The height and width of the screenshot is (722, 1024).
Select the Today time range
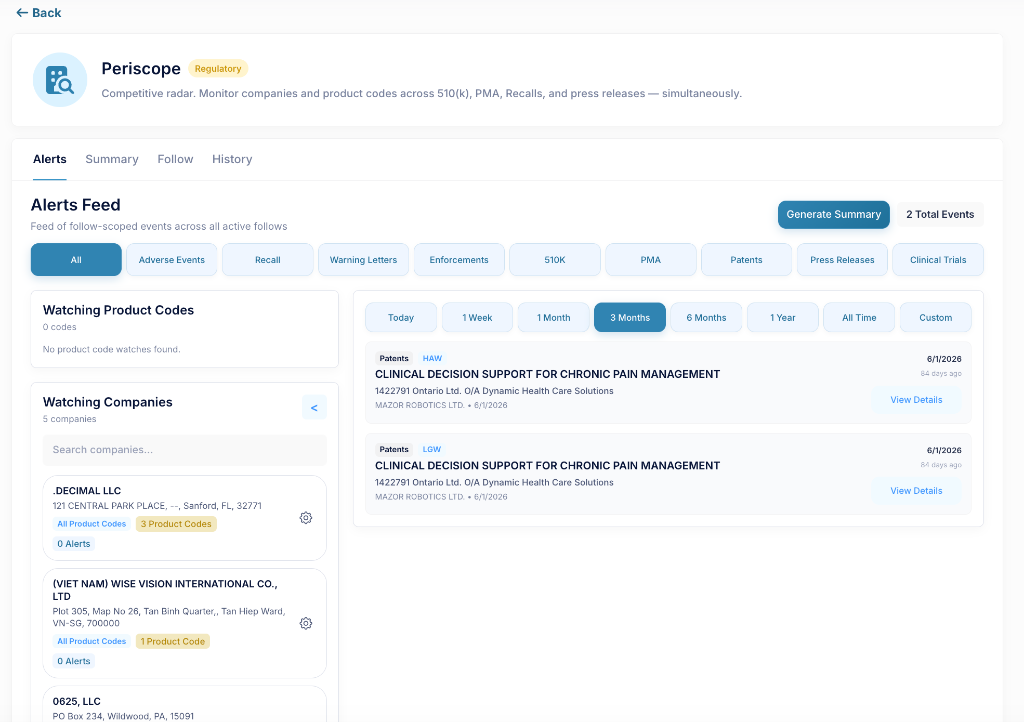tap(401, 317)
